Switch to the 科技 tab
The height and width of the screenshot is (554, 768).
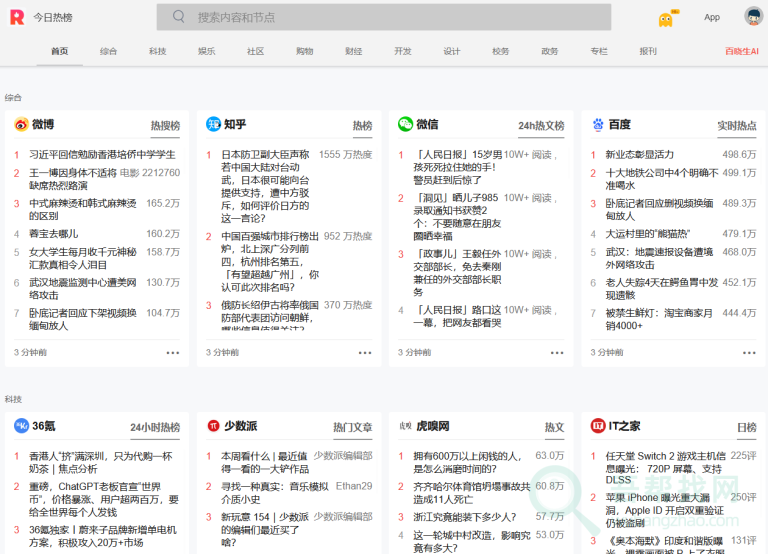click(x=157, y=51)
